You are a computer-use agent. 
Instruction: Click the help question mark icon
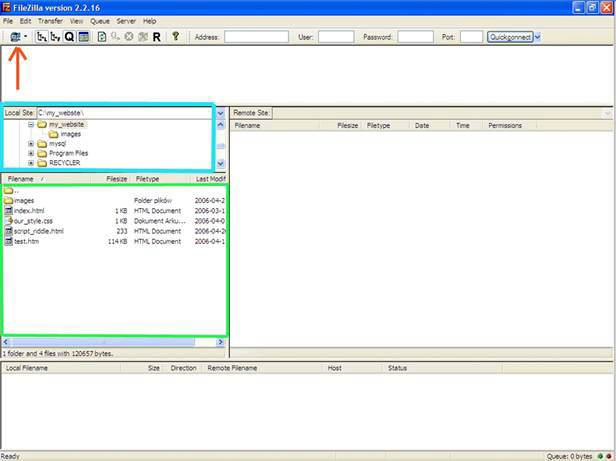click(176, 37)
